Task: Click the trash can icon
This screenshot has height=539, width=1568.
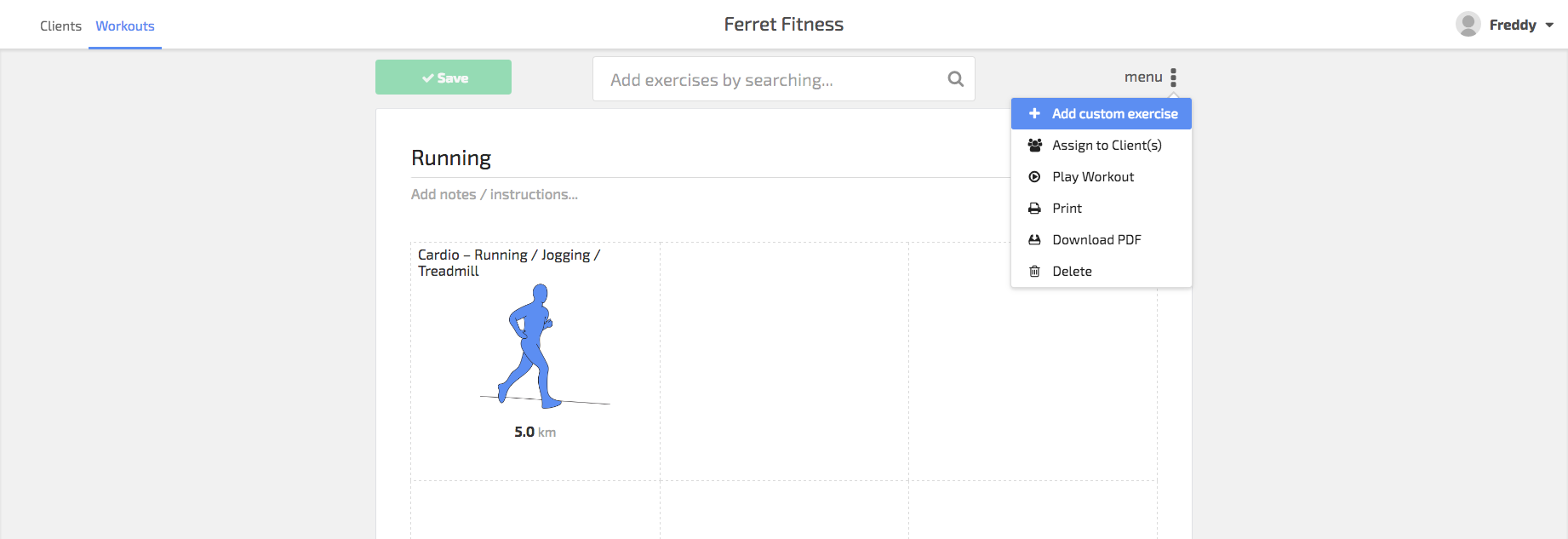Action: (1034, 272)
